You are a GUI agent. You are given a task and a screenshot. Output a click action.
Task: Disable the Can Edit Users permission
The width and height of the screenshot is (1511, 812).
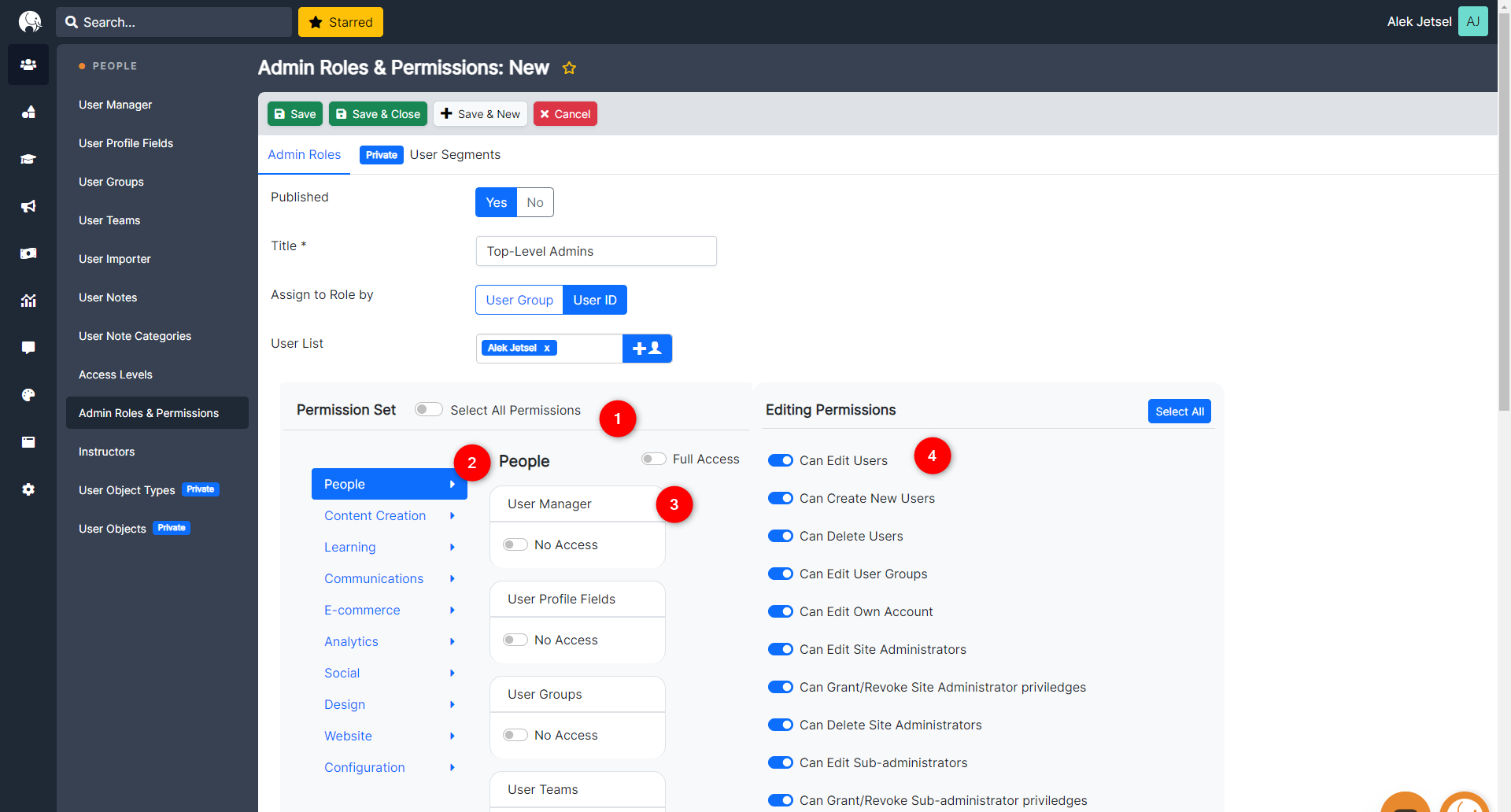[780, 460]
